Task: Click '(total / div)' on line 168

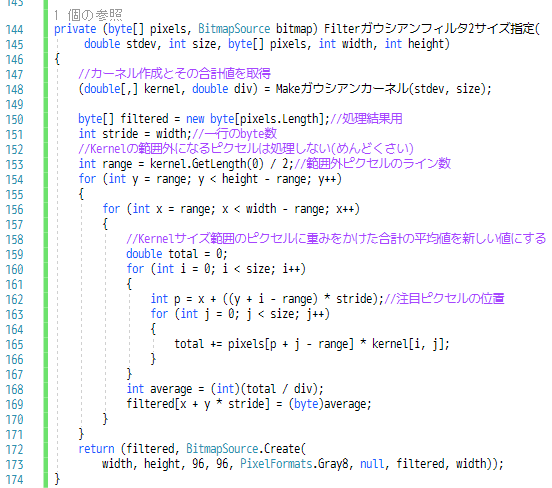Action: [x=279, y=389]
